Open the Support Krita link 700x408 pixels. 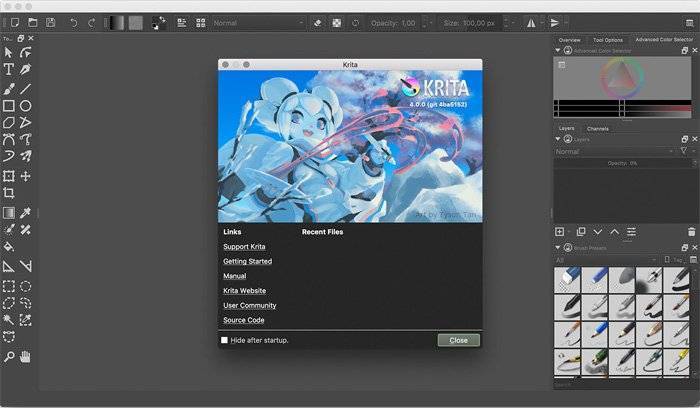(x=244, y=246)
